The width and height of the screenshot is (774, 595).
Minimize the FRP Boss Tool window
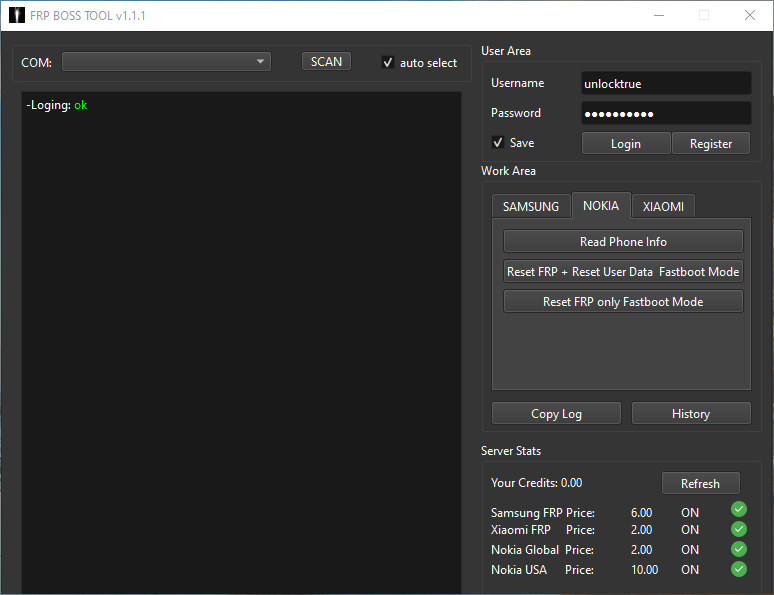658,16
